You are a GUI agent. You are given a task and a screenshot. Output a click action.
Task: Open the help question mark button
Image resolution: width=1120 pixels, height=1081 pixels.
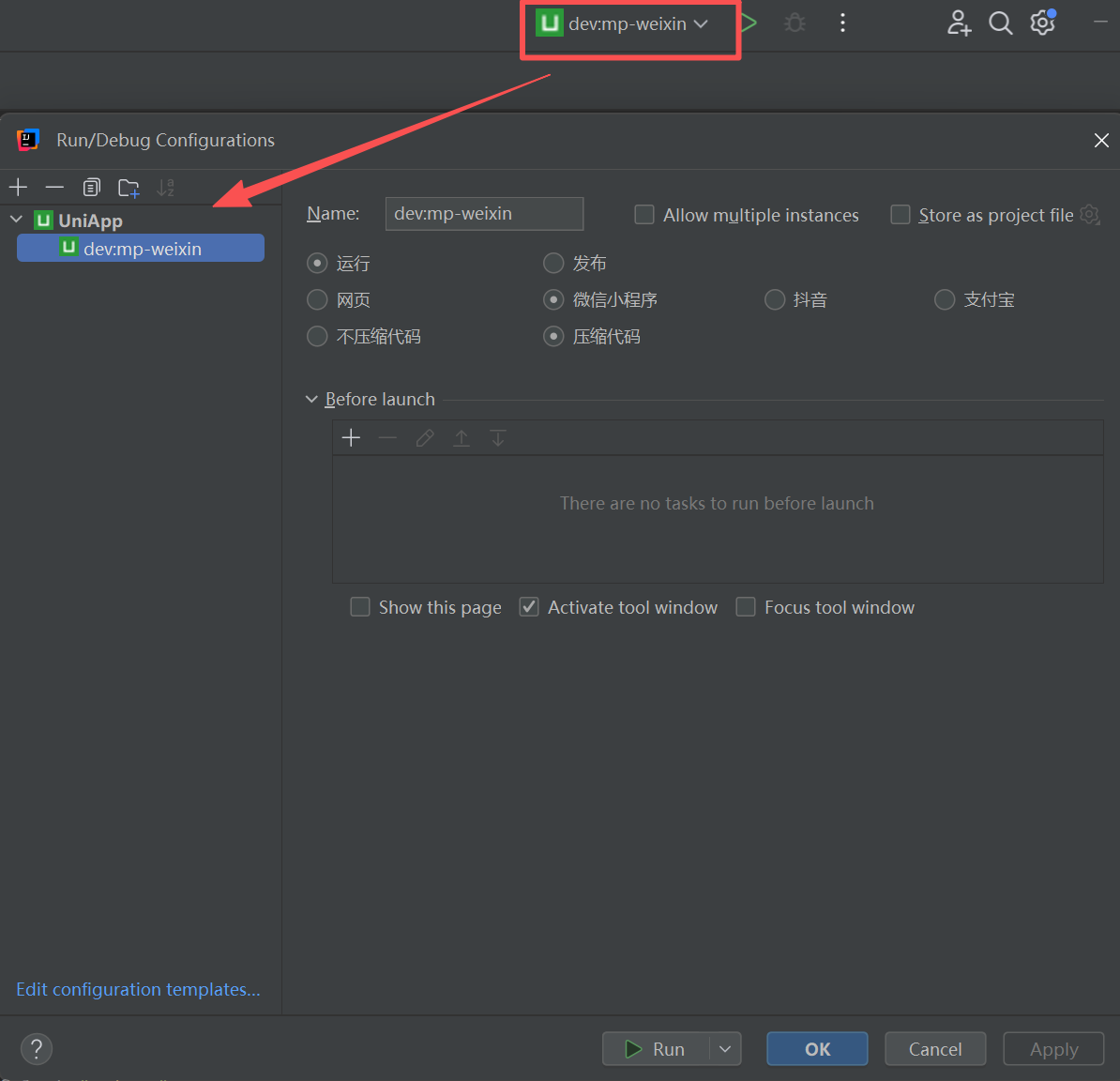pyautogui.click(x=37, y=1048)
